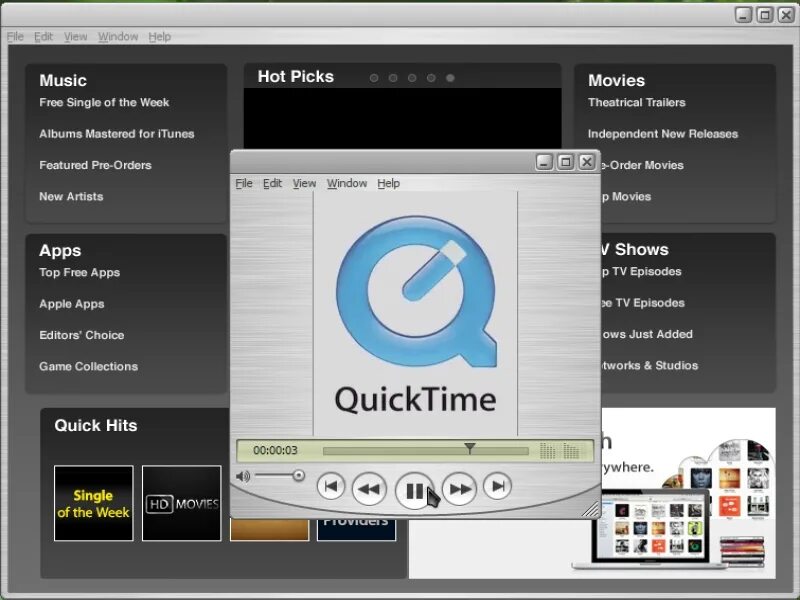Skip to end in QuickTime player

pos(497,486)
